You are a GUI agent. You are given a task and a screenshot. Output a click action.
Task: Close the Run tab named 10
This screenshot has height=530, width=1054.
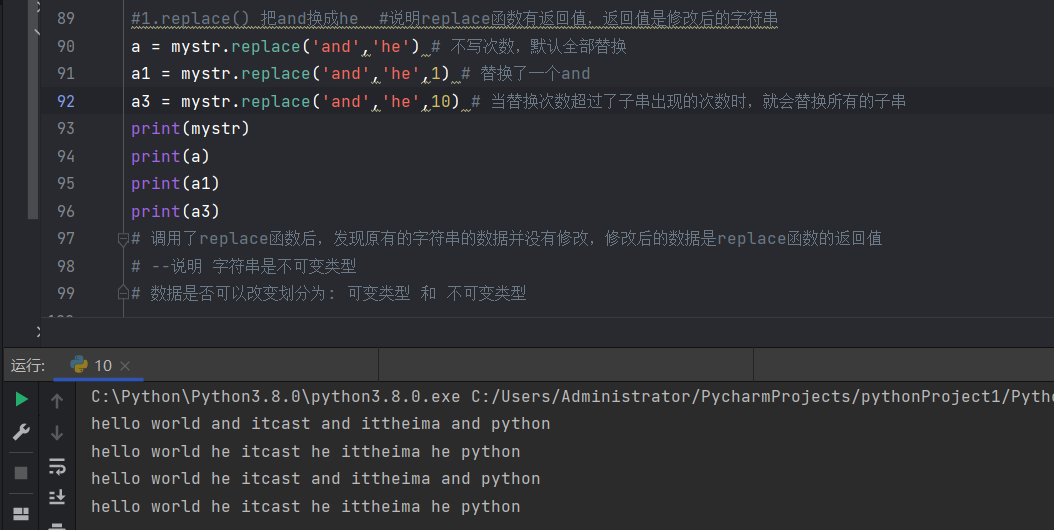coord(126,366)
